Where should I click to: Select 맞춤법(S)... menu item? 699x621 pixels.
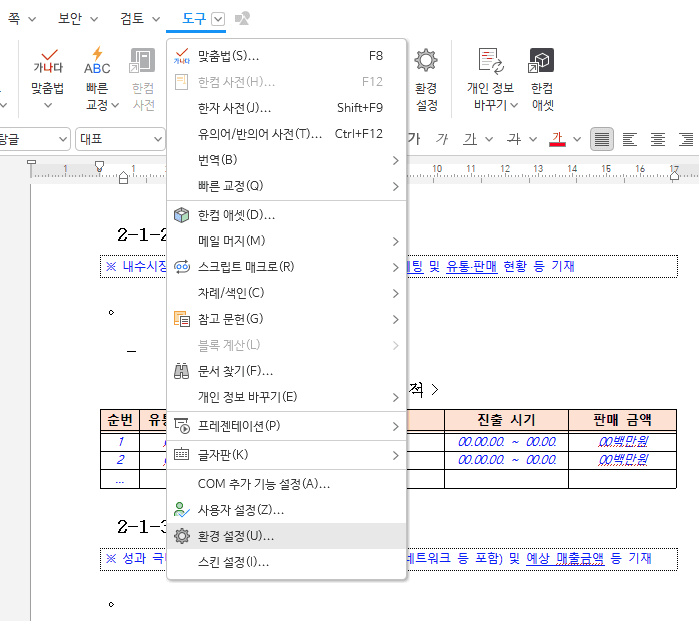tap(286, 56)
